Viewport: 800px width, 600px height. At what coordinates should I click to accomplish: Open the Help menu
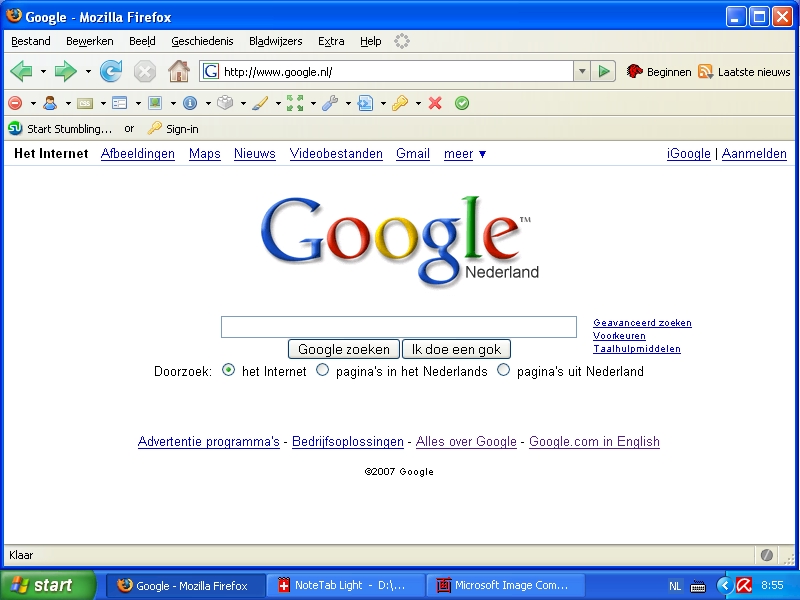(370, 41)
